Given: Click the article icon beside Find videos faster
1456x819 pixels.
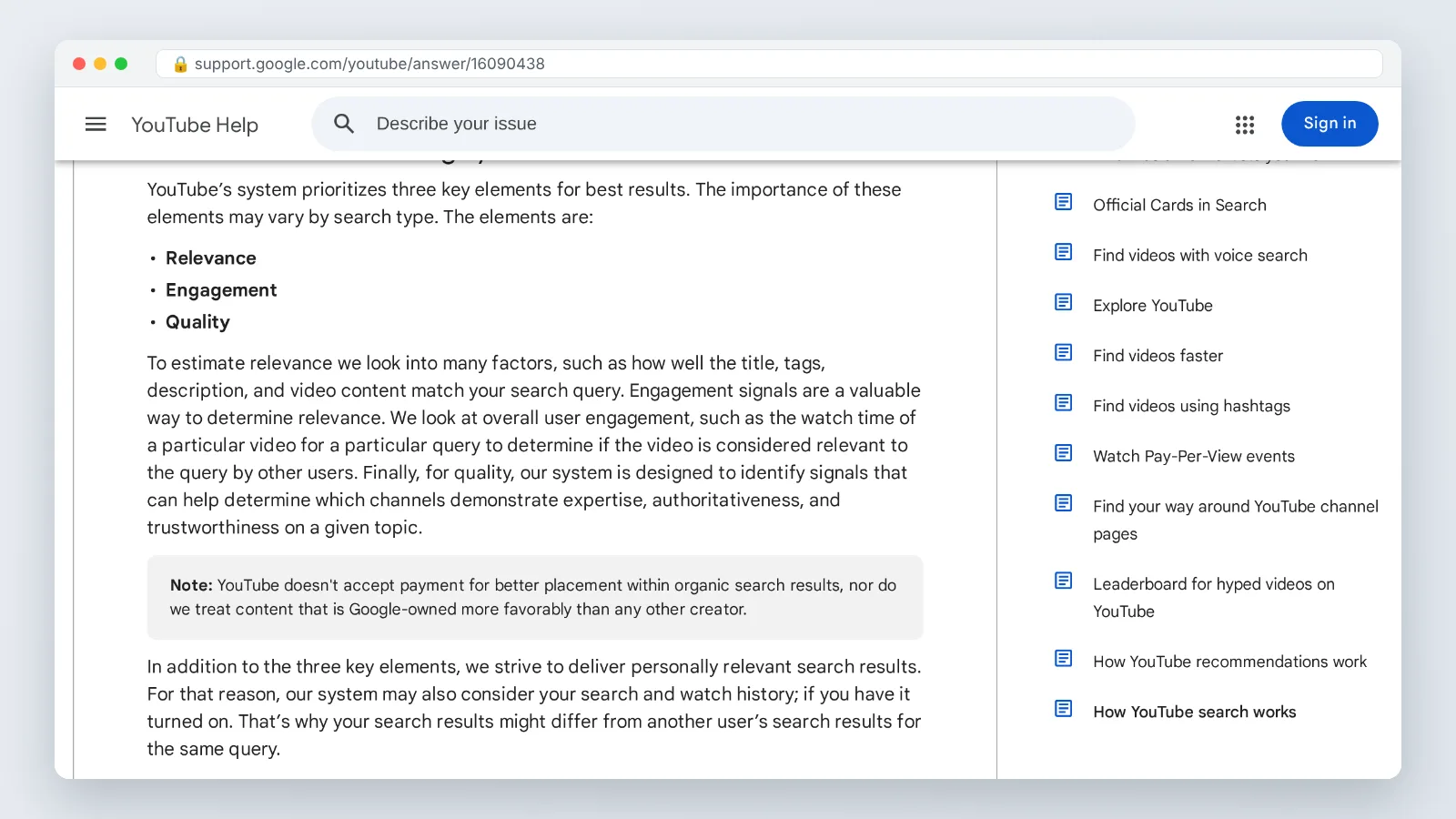Looking at the screenshot, I should pos(1063,352).
